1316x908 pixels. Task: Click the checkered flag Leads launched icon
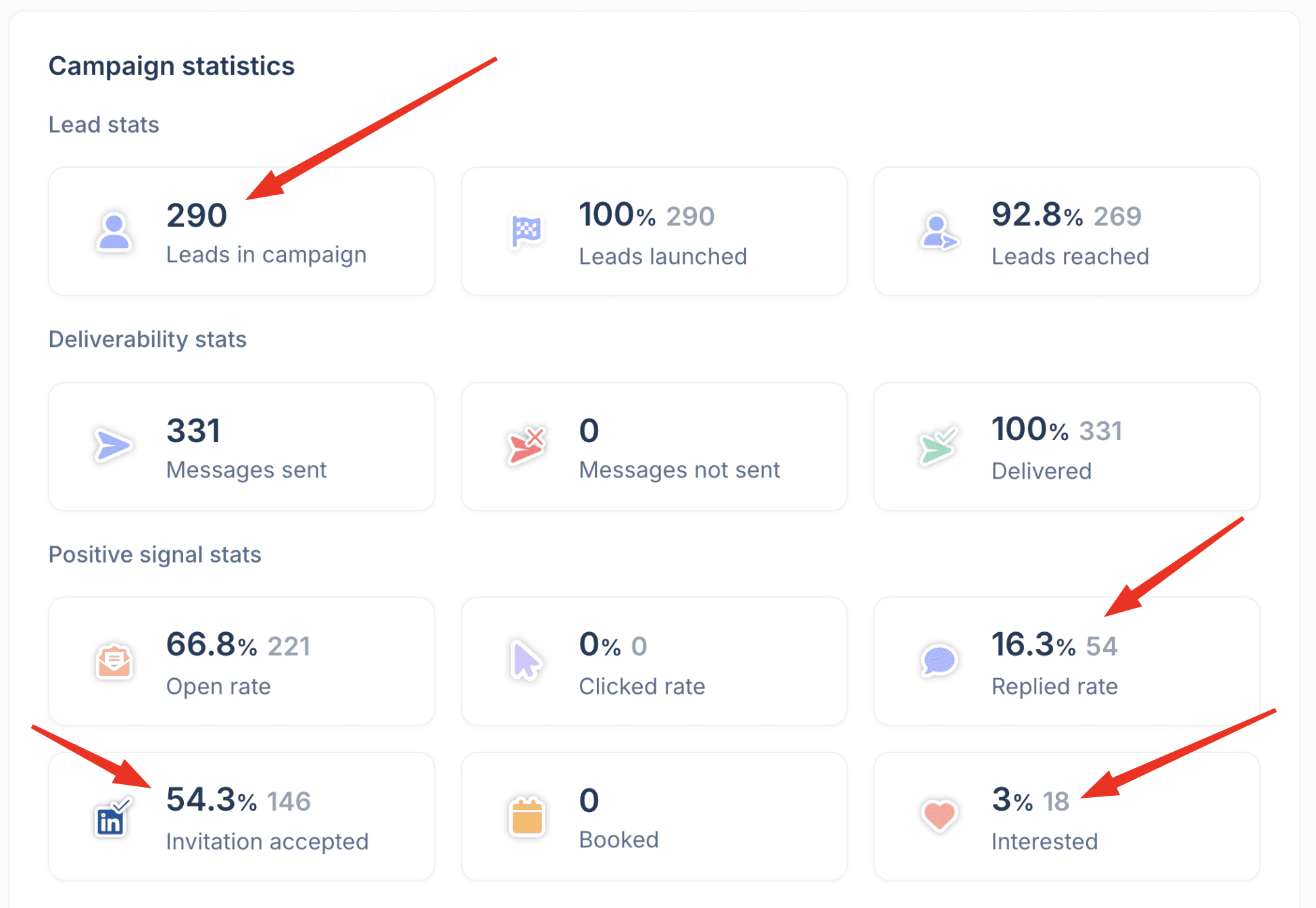point(526,232)
